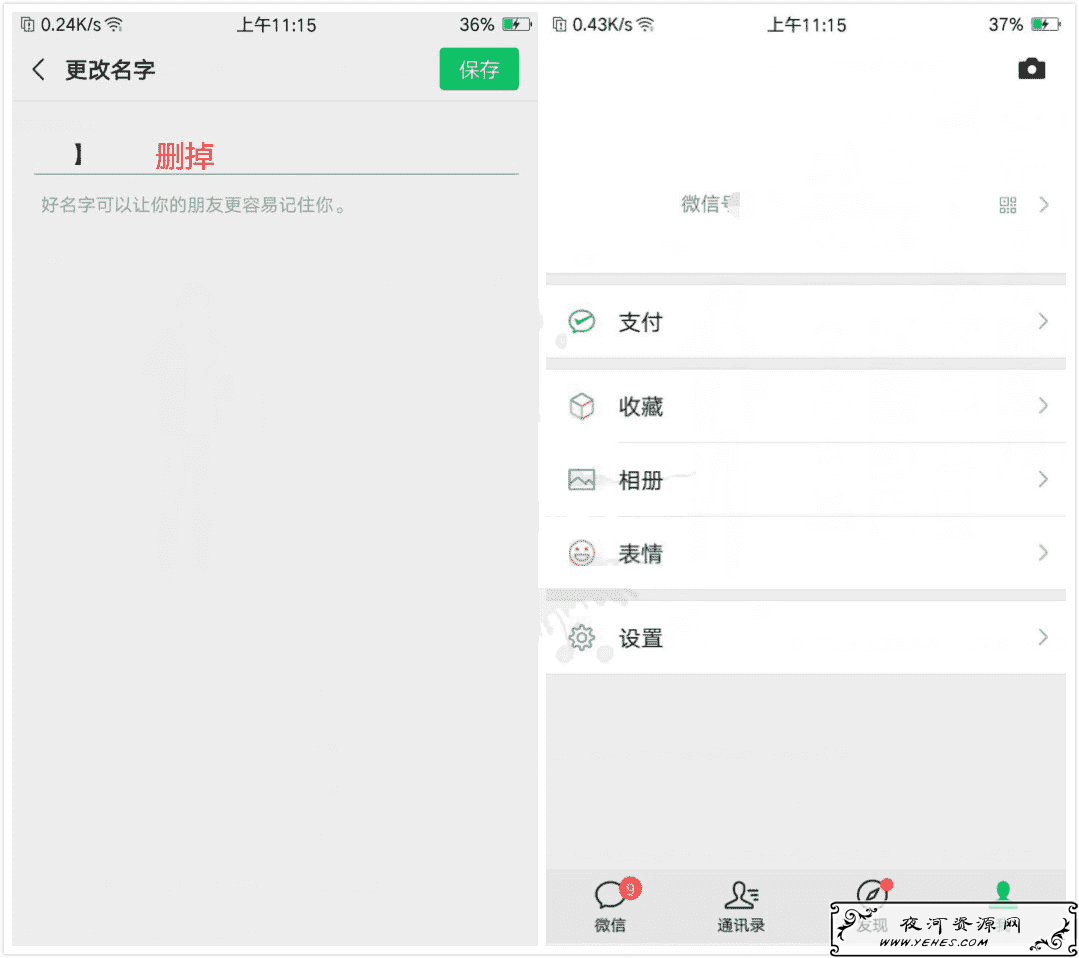
Task: Tap battery icon in right status bar
Action: (1046, 25)
